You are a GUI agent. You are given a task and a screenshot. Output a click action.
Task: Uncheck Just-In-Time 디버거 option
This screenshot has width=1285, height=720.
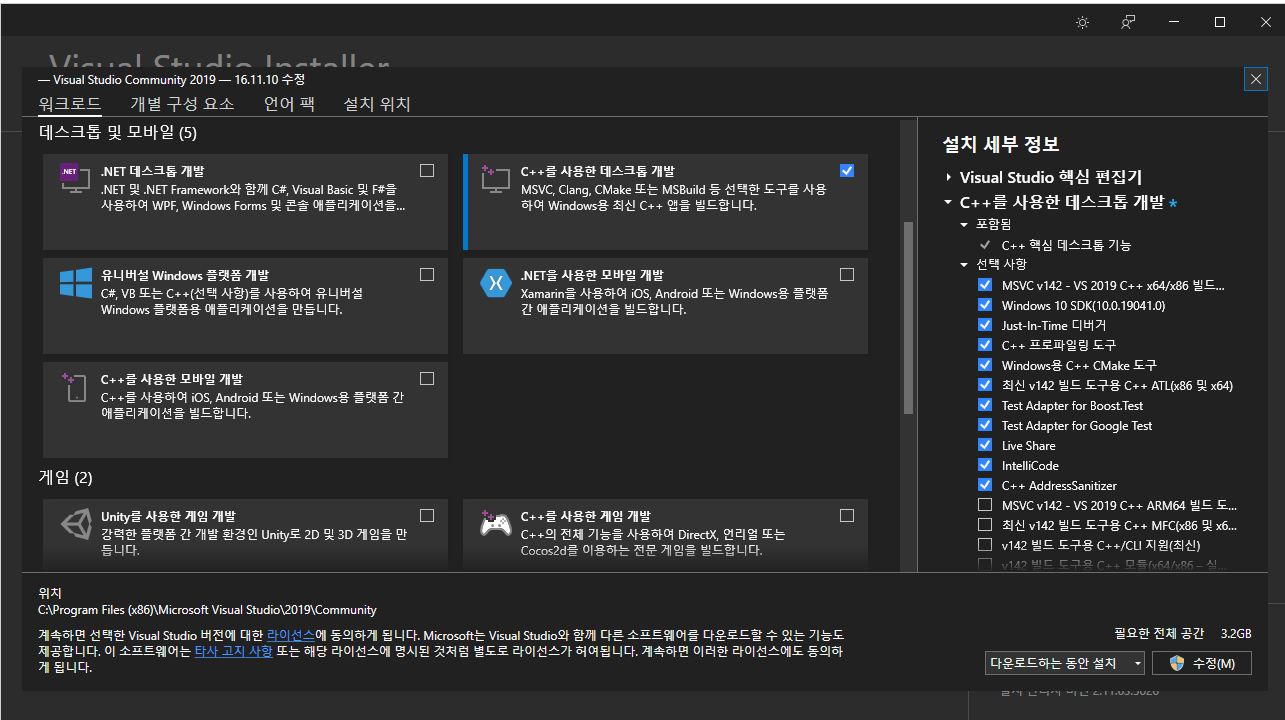tap(985, 325)
